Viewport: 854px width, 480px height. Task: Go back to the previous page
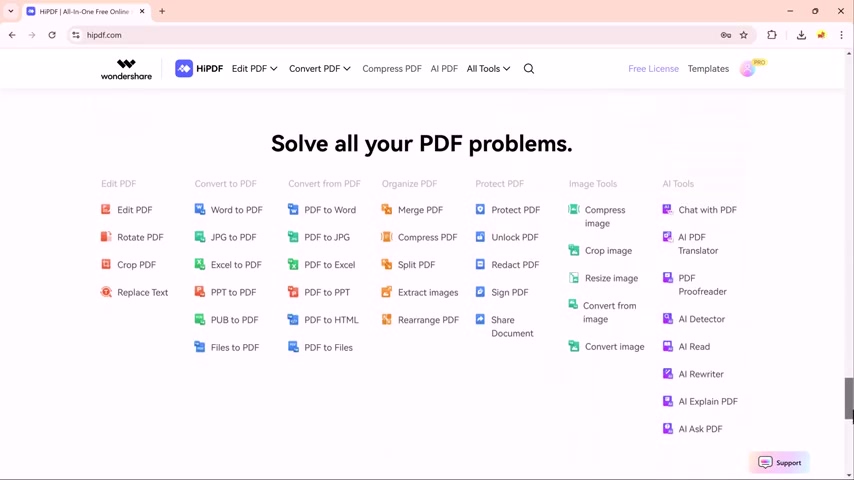12,35
